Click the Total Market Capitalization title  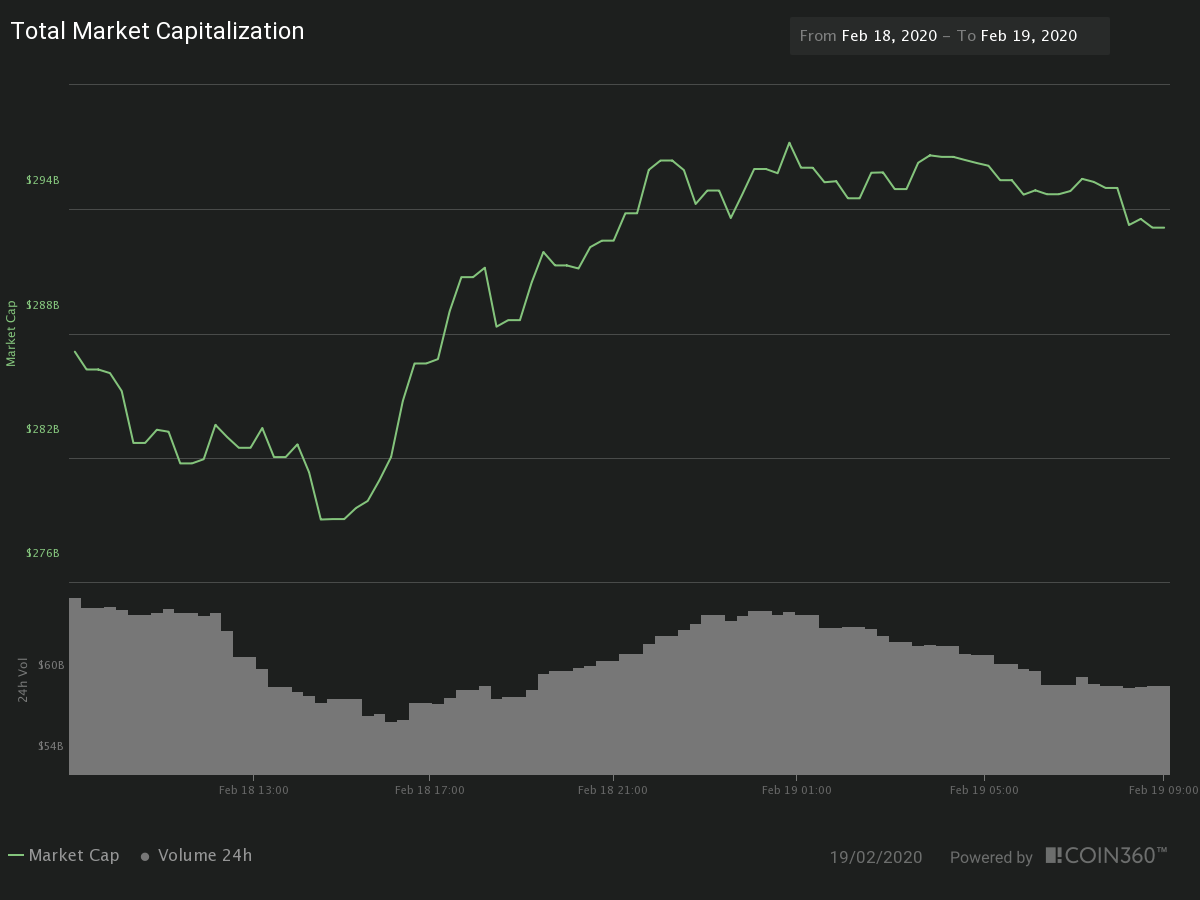coord(158,31)
